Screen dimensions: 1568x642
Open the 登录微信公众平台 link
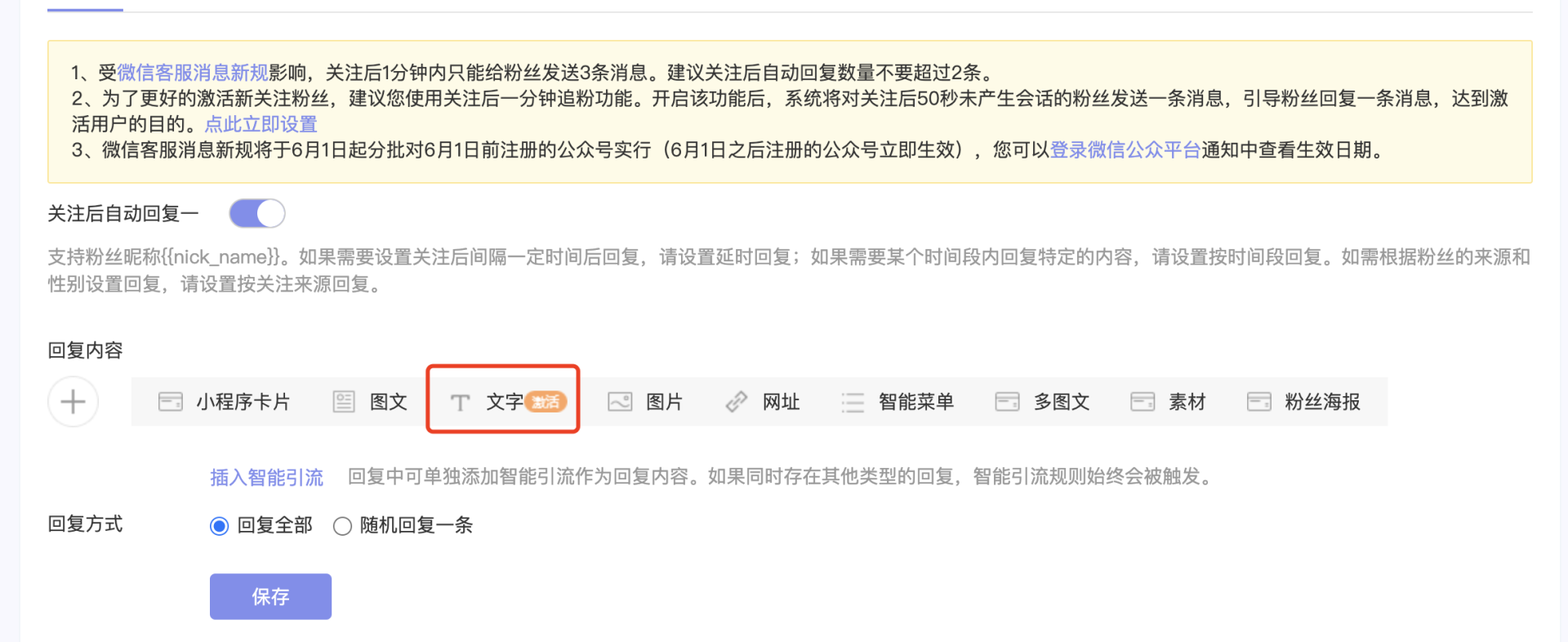(x=1125, y=150)
